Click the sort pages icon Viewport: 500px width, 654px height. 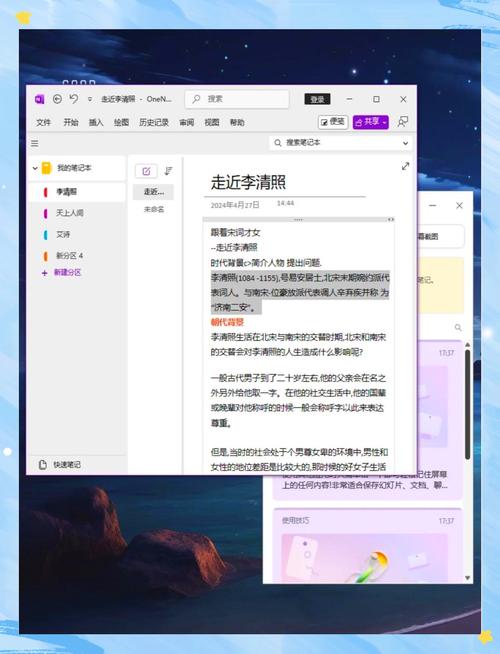click(x=168, y=171)
